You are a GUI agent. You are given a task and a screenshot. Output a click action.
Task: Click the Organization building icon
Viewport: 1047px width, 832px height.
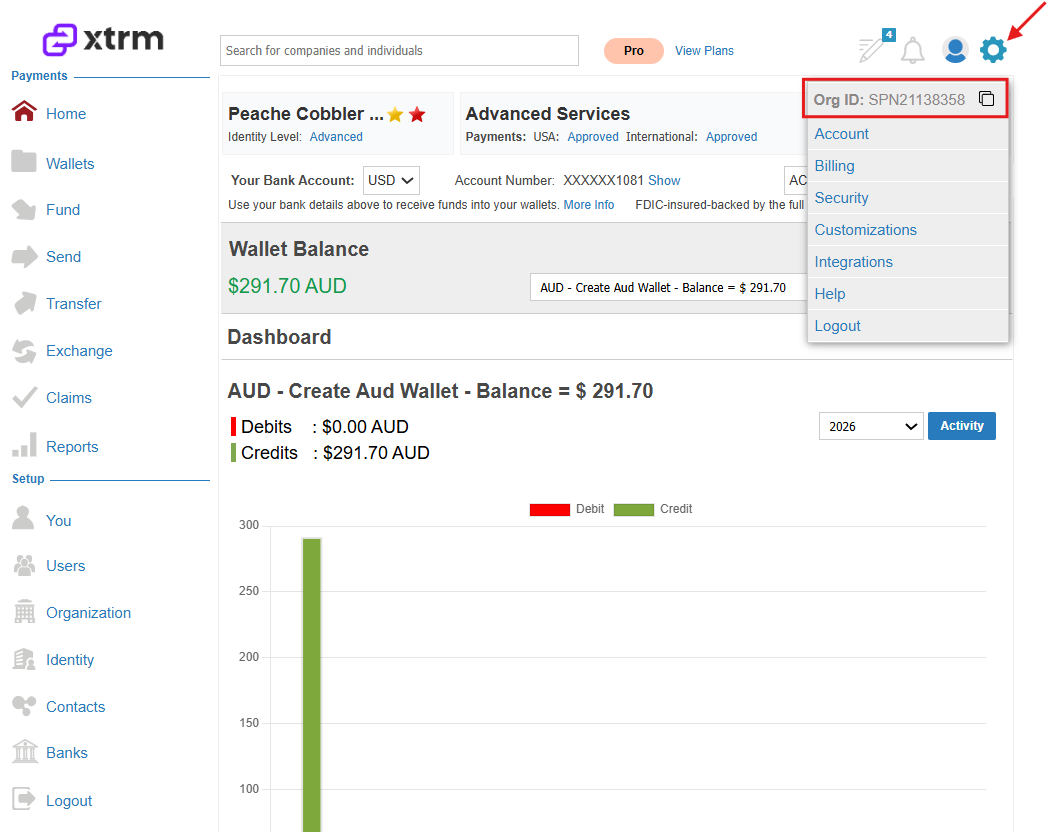[x=24, y=612]
